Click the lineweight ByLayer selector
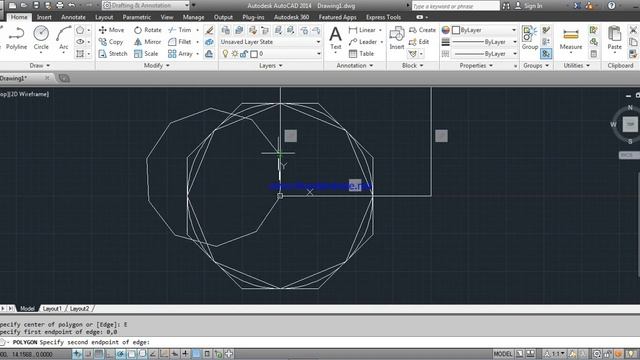 pyautogui.click(x=484, y=42)
